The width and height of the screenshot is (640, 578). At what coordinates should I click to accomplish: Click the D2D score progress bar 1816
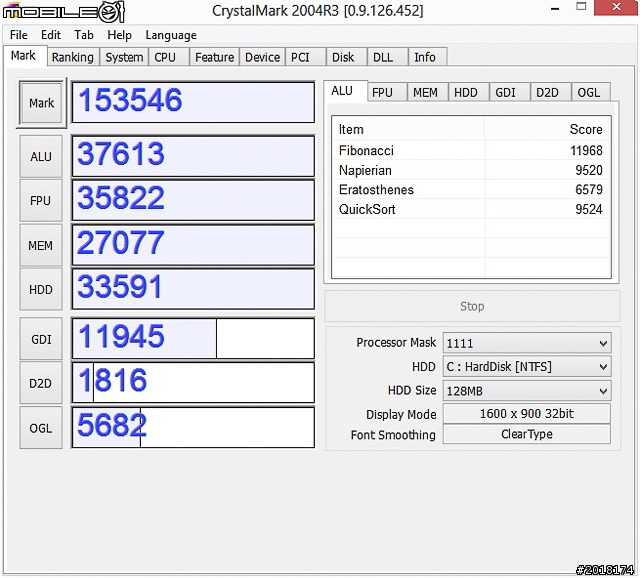tap(193, 383)
